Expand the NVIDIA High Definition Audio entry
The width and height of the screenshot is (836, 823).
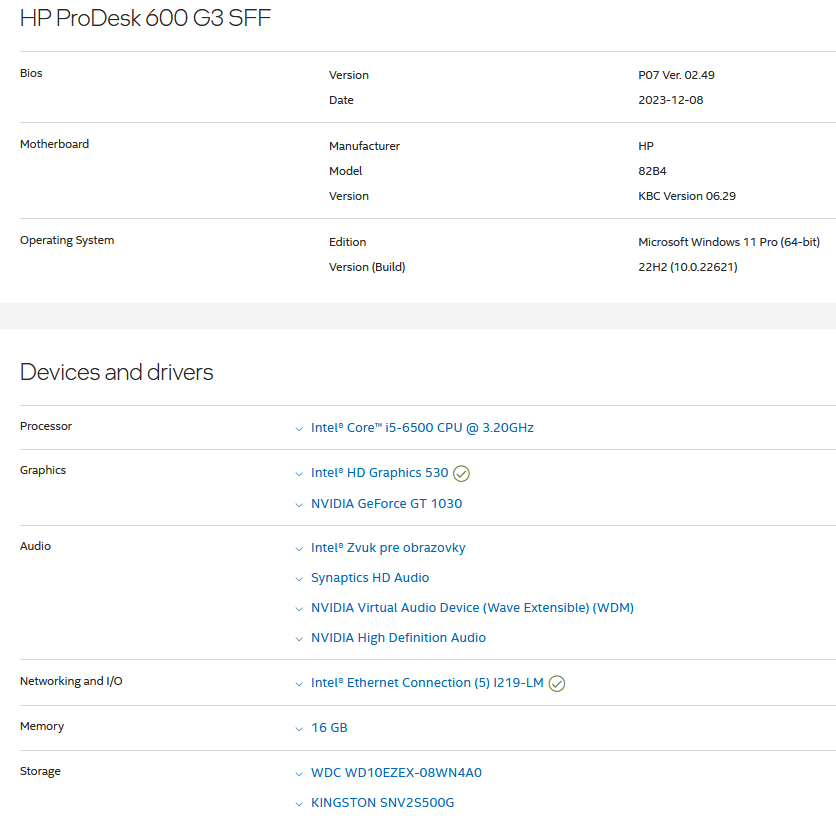(x=299, y=638)
